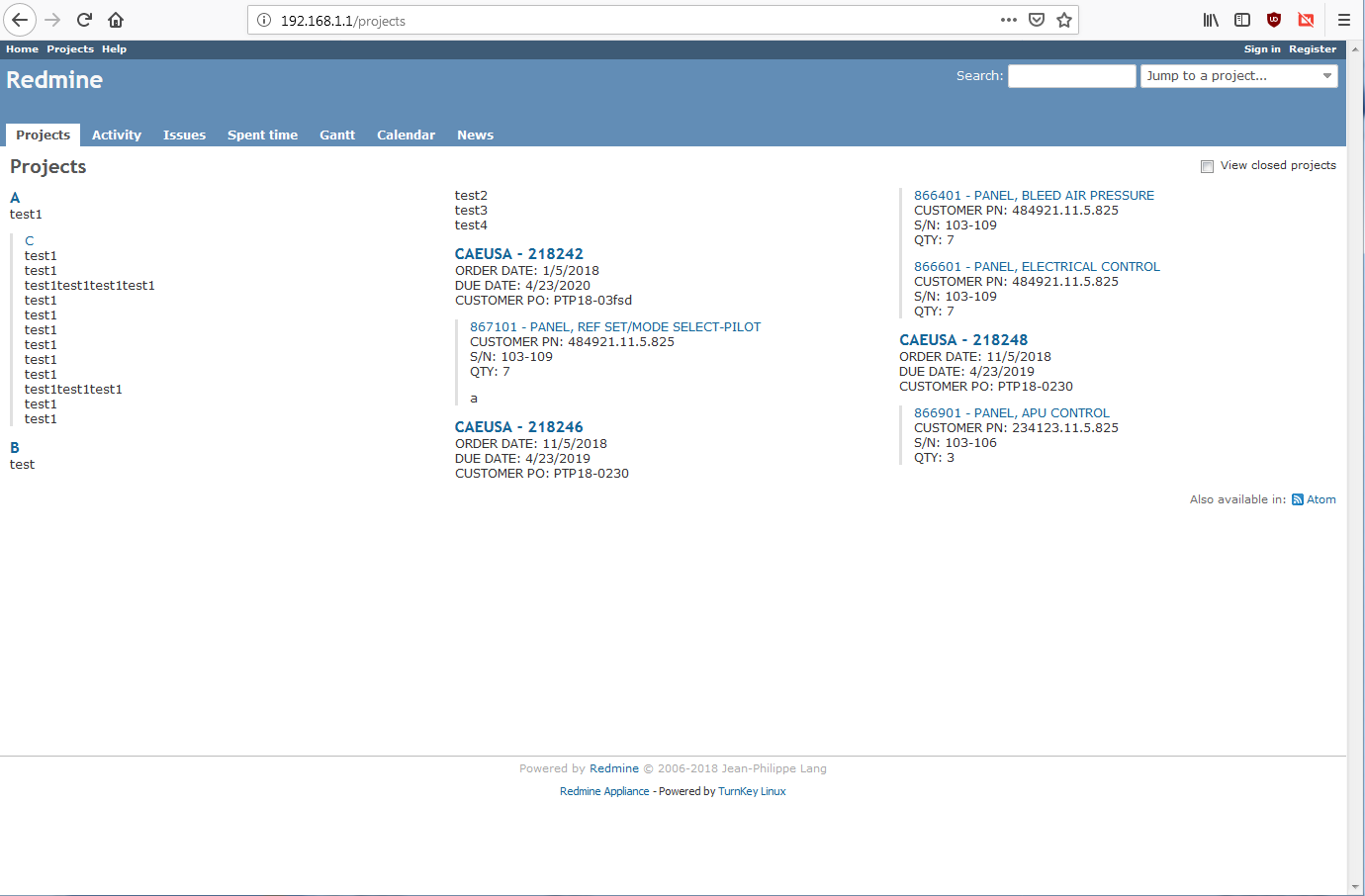Select the test4 description text
The width and height of the screenshot is (1365, 896).
click(x=471, y=224)
